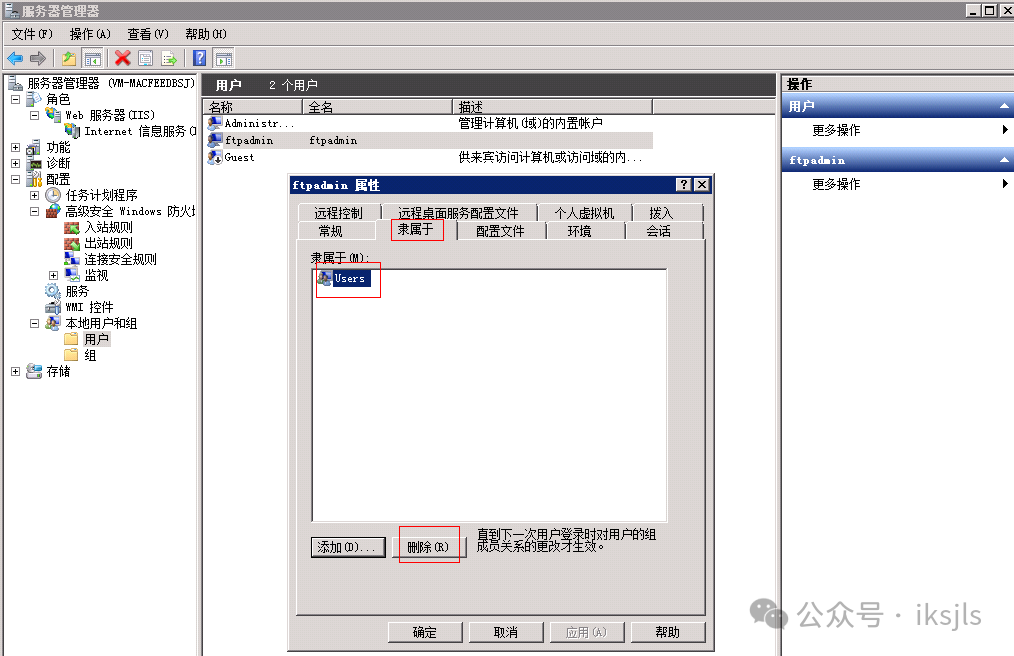Click the WMI Control icon
This screenshot has height=656, width=1014.
[53, 307]
